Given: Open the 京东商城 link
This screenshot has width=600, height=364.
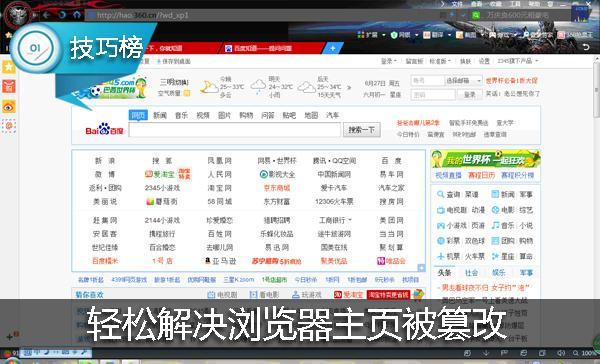Looking at the screenshot, I should [x=277, y=188].
